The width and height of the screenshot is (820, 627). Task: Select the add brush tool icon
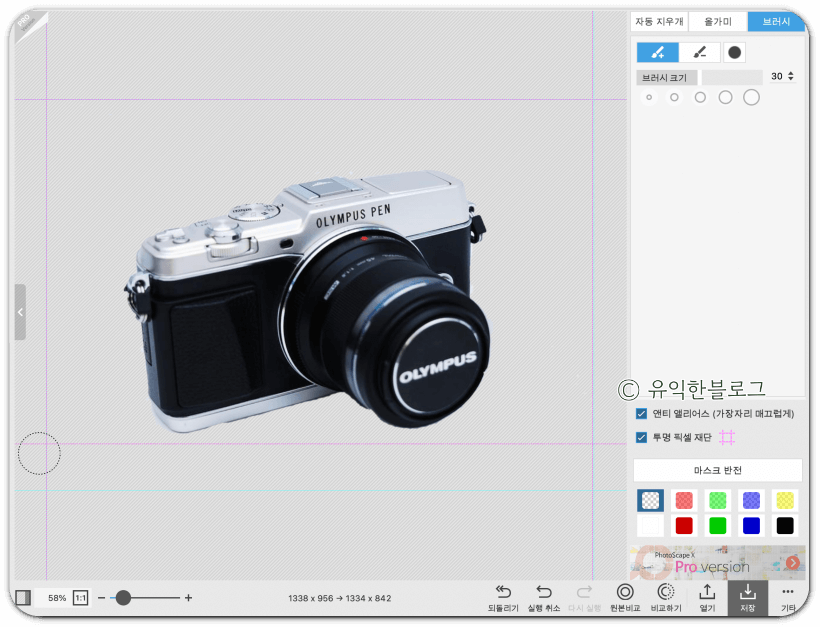coord(657,52)
